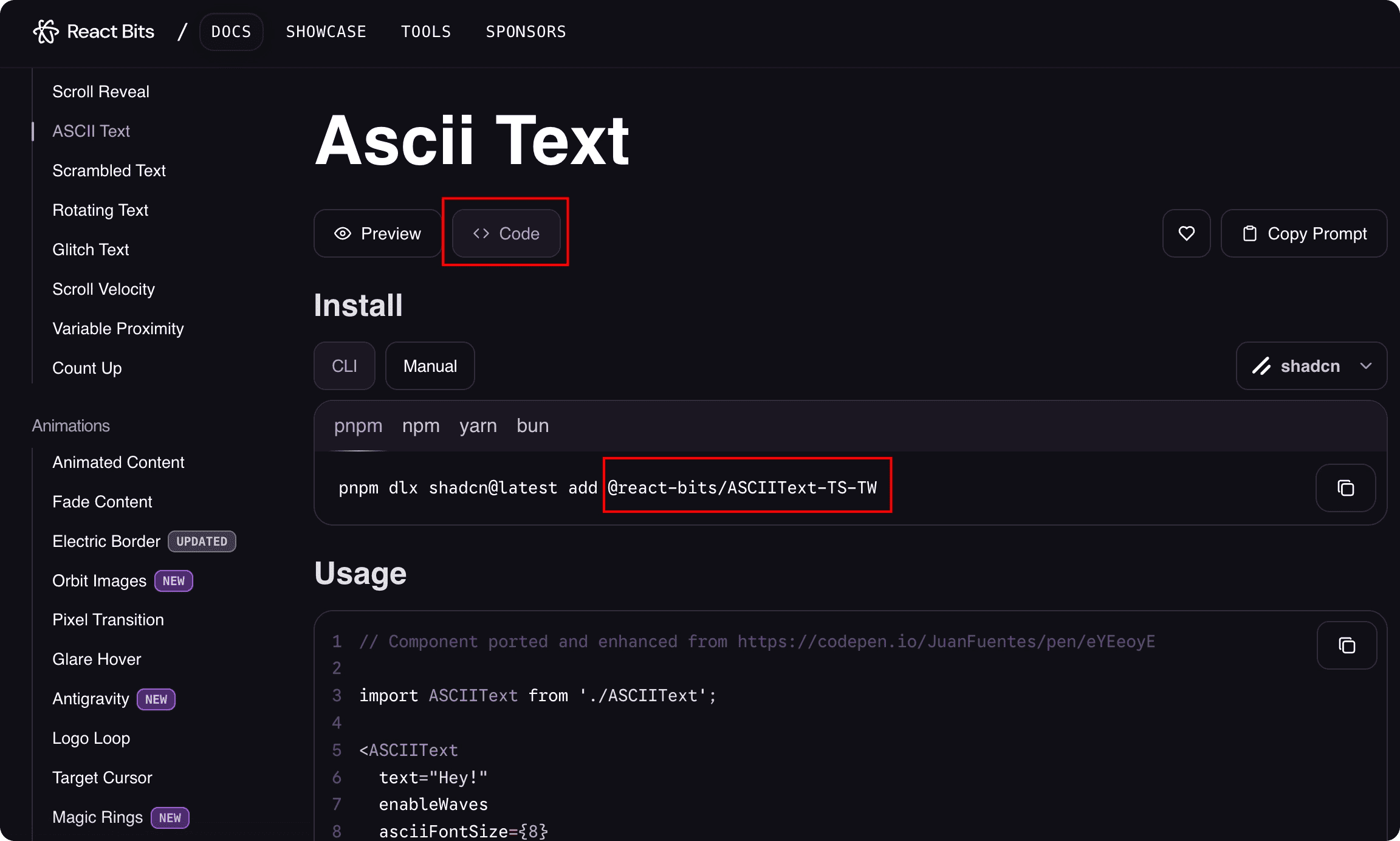Switch install mode to CLI
This screenshot has width=1400, height=841.
[345, 366]
